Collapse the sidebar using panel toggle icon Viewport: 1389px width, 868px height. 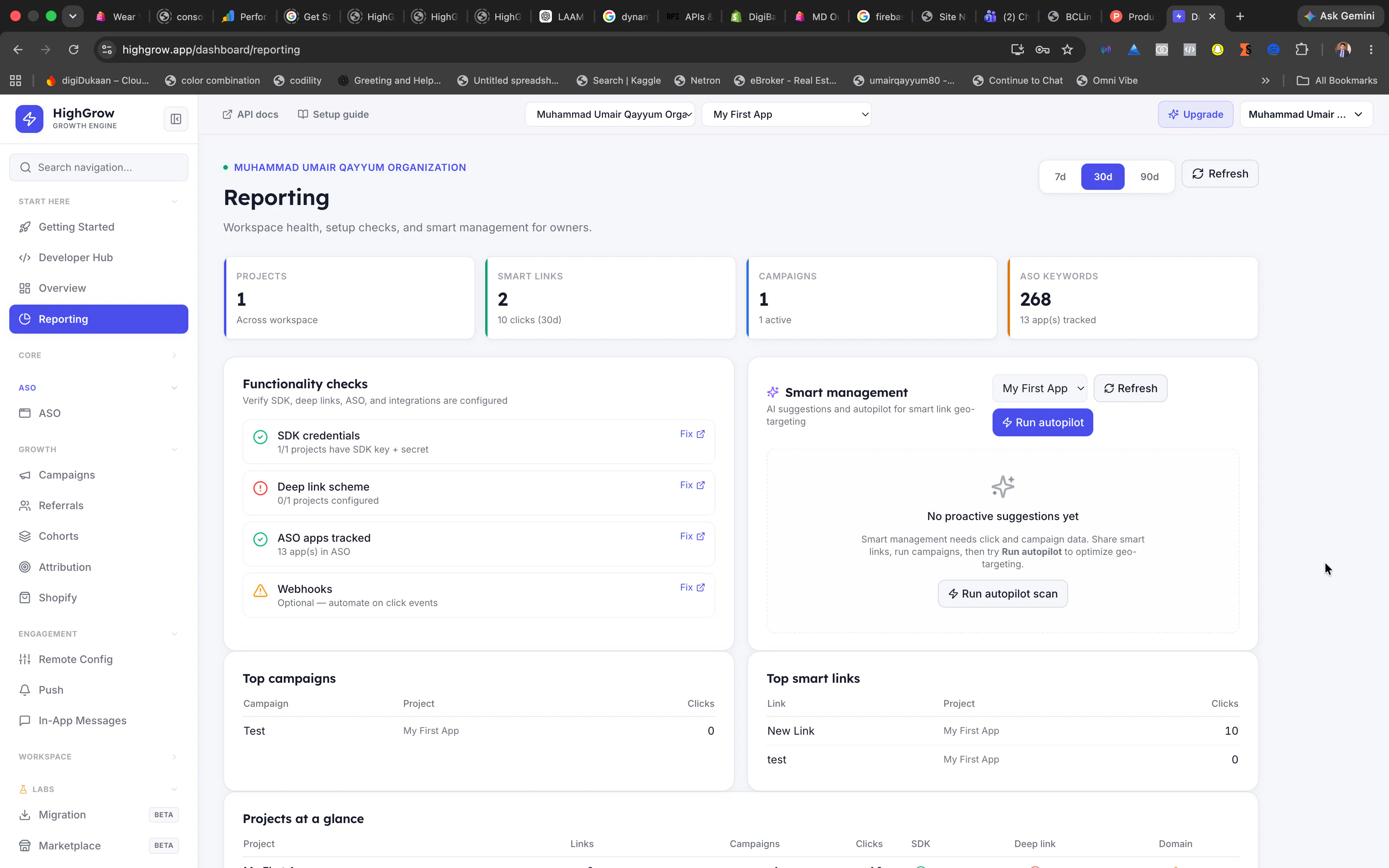[x=176, y=119]
